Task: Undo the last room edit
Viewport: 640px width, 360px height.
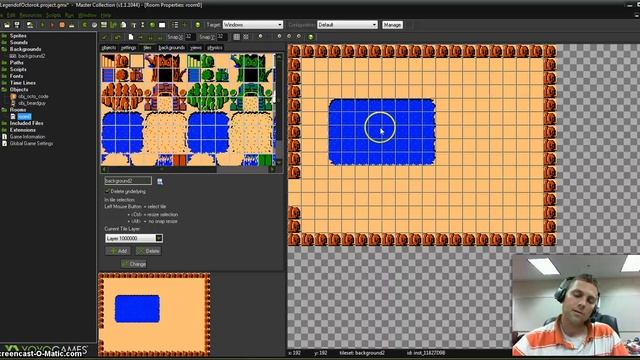Action: point(117,37)
